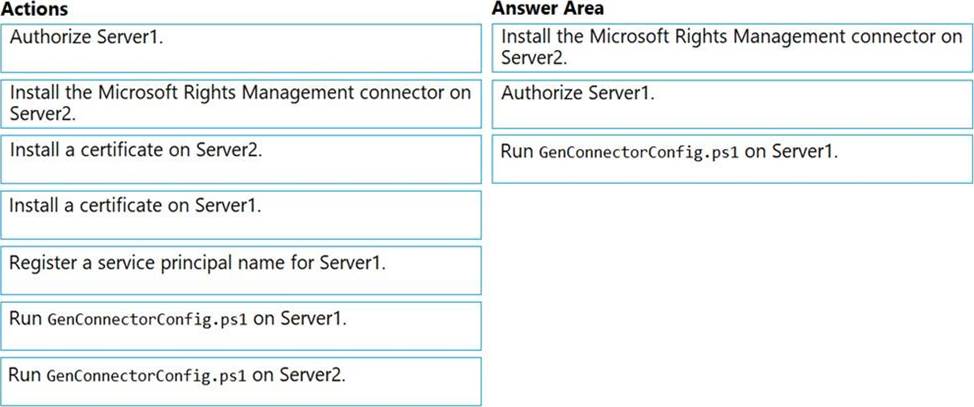This screenshot has height=407, width=974.
Task: Click the "Actions" column heading
Action: click(35, 9)
